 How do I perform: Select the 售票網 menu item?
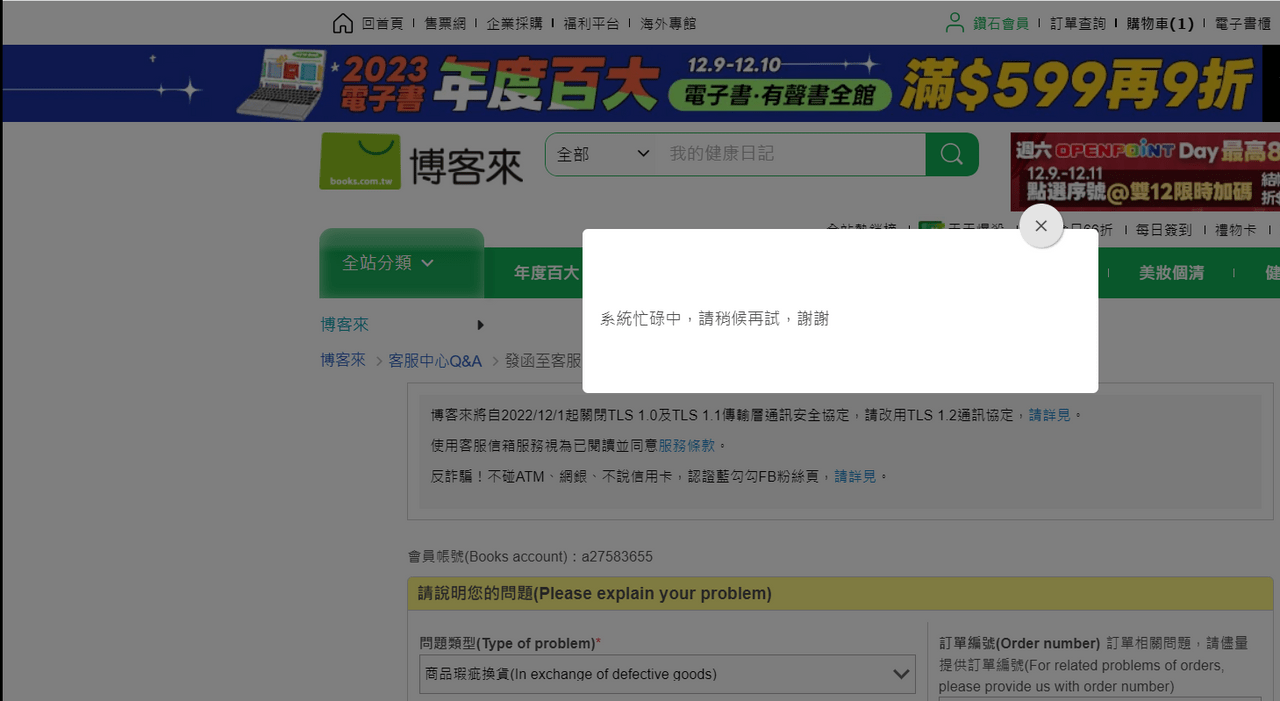coord(444,22)
